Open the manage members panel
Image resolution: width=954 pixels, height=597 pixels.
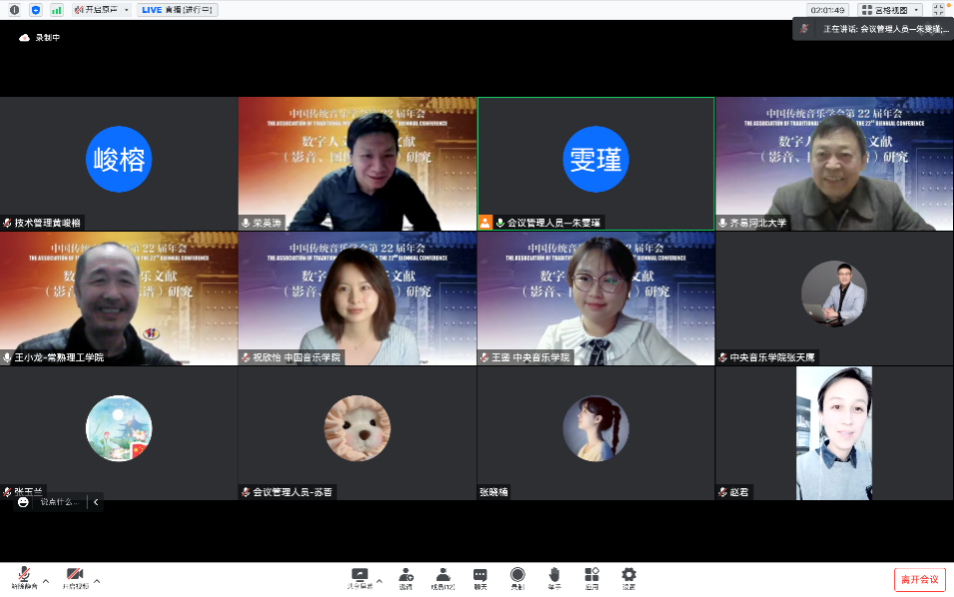pos(442,575)
